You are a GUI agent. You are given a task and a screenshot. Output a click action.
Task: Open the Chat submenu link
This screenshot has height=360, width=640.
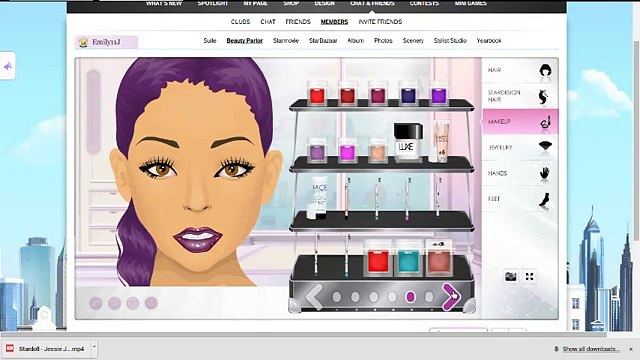point(268,22)
